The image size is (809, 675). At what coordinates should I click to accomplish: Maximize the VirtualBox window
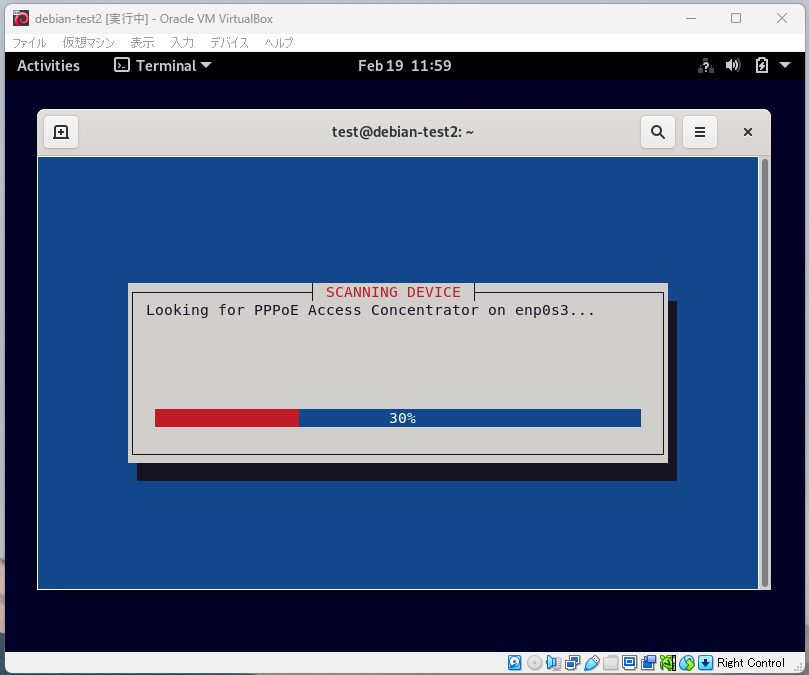click(736, 19)
